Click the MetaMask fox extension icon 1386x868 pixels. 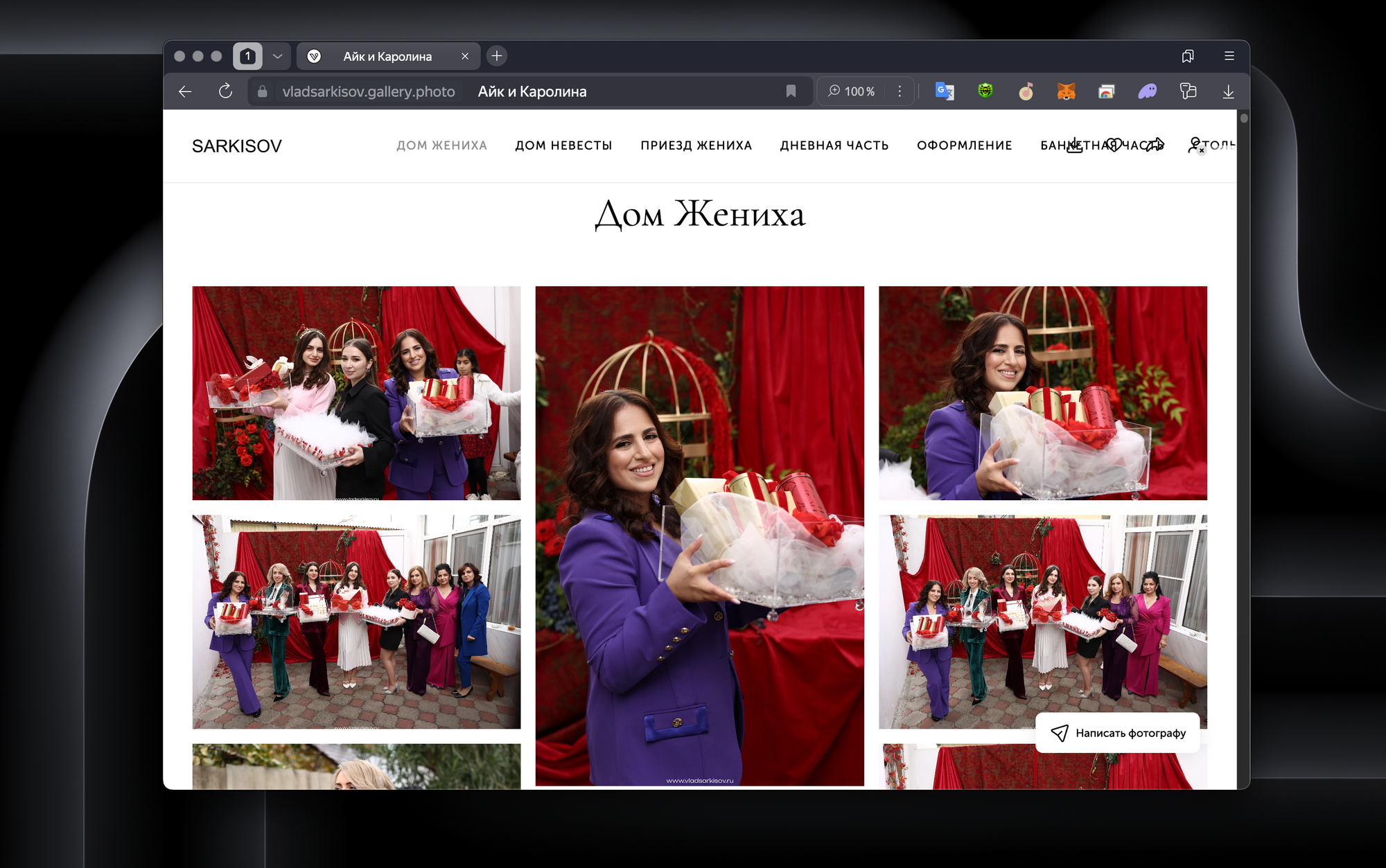[x=1066, y=91]
